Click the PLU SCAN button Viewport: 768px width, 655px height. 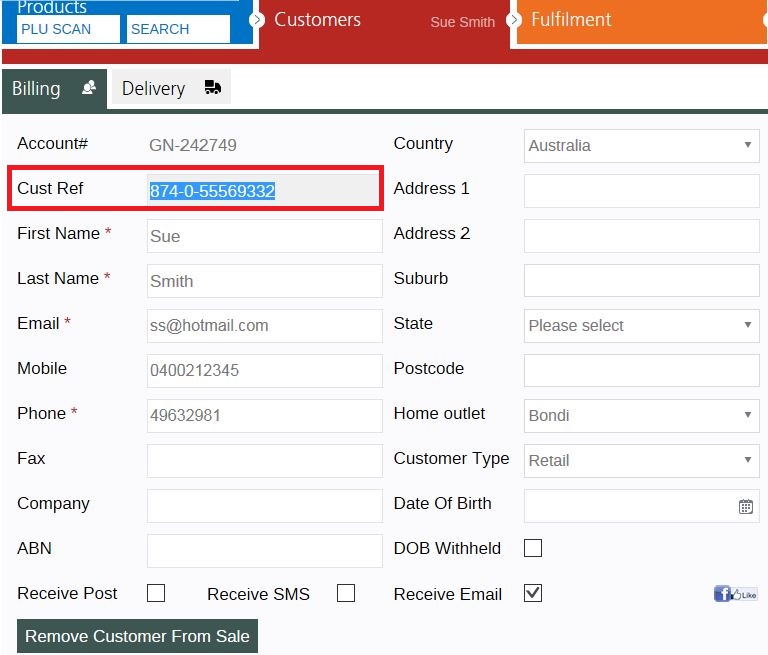tap(68, 29)
